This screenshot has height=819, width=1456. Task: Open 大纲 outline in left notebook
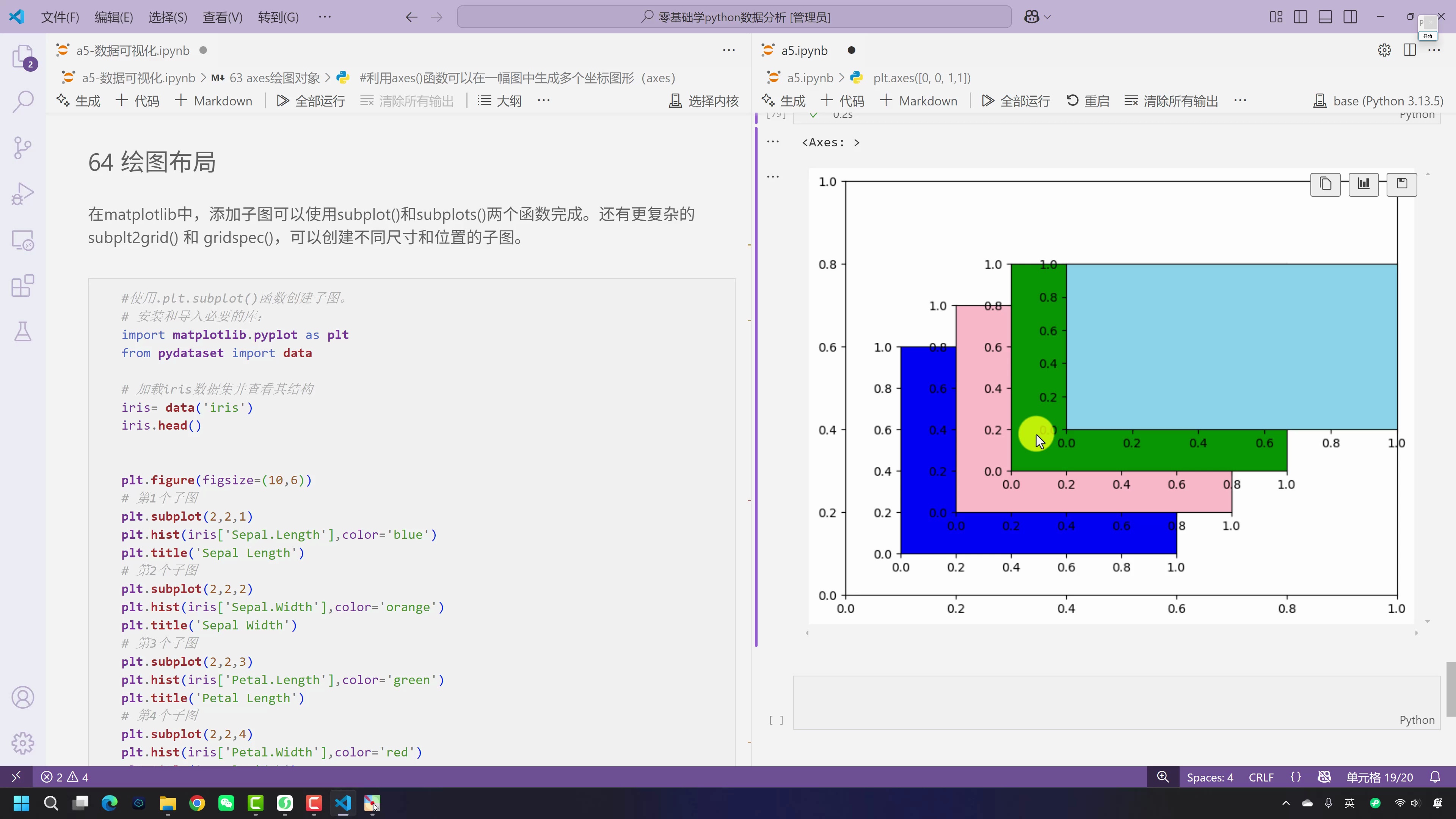pyautogui.click(x=500, y=100)
